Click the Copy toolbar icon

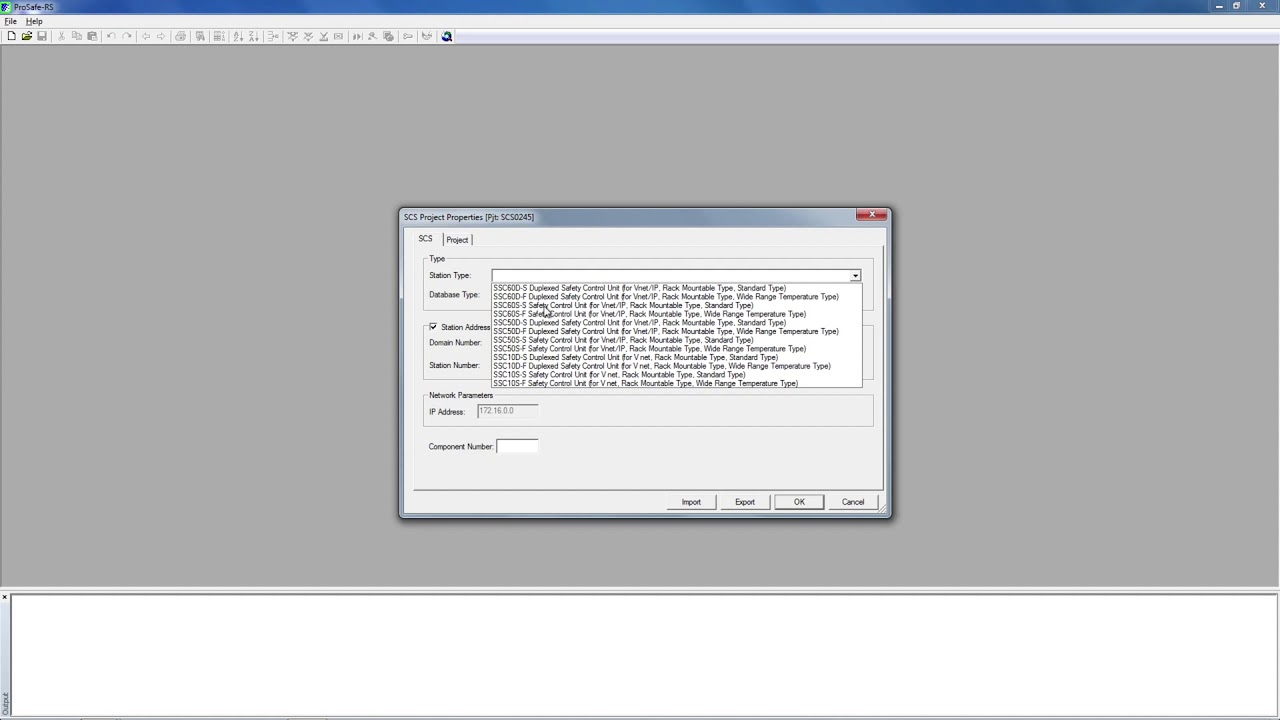(77, 36)
